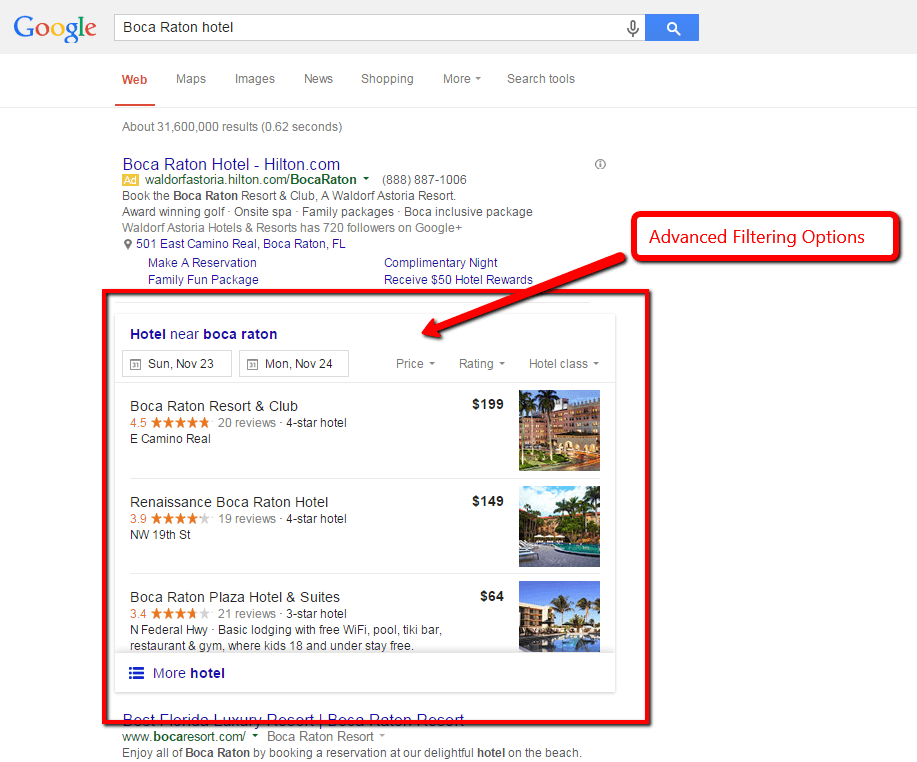917x762 pixels.
Task: Click the (888) 887-1006 phone number
Action: click(424, 180)
